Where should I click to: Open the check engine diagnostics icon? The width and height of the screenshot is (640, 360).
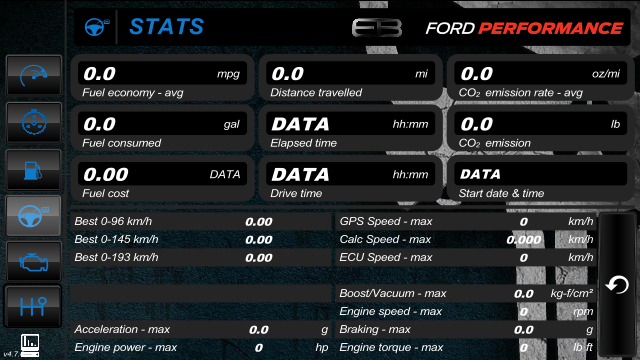(x=34, y=261)
